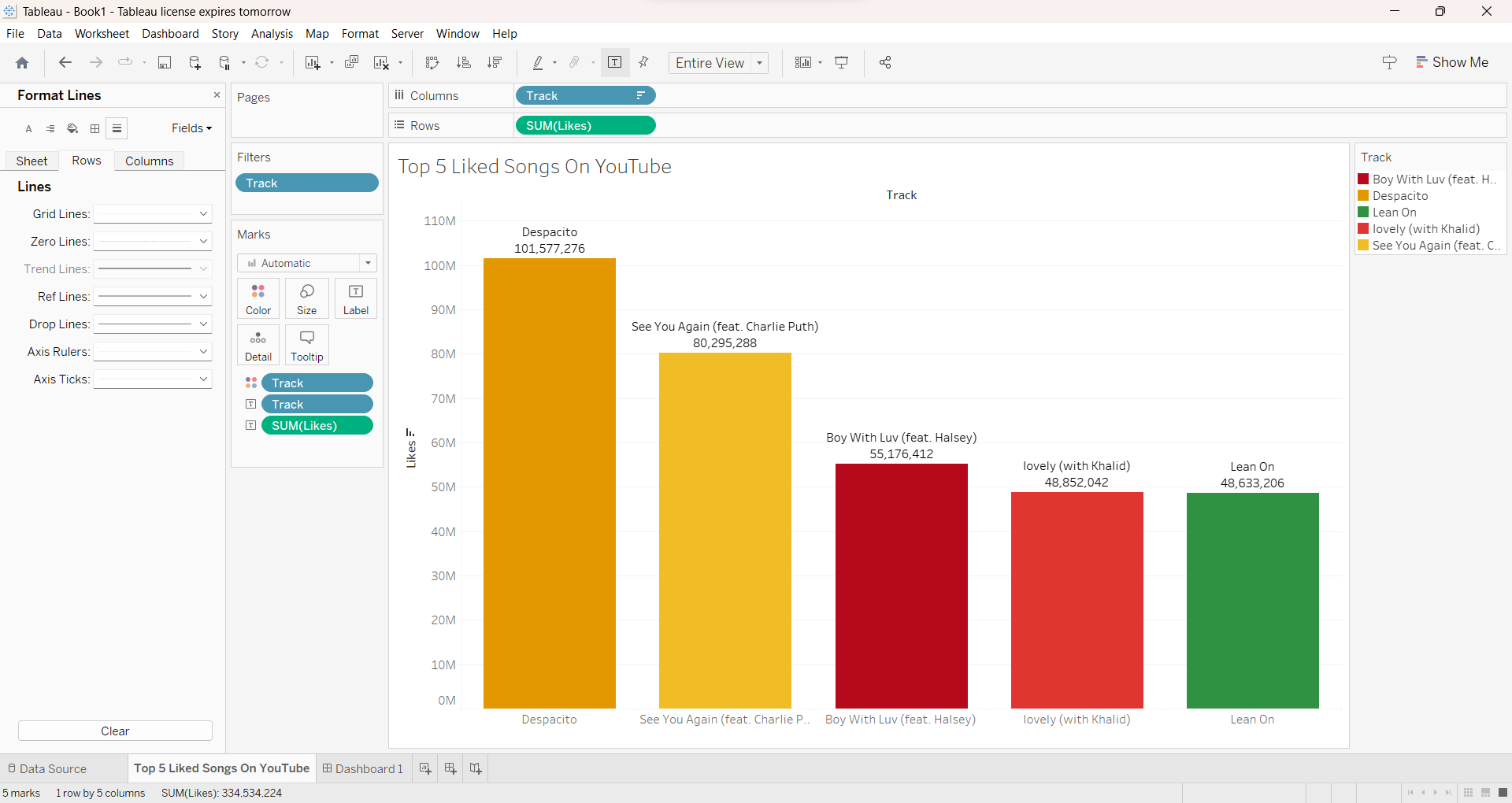Click the Clear button in Format Lines
The height and width of the screenshot is (803, 1512).
point(114,731)
